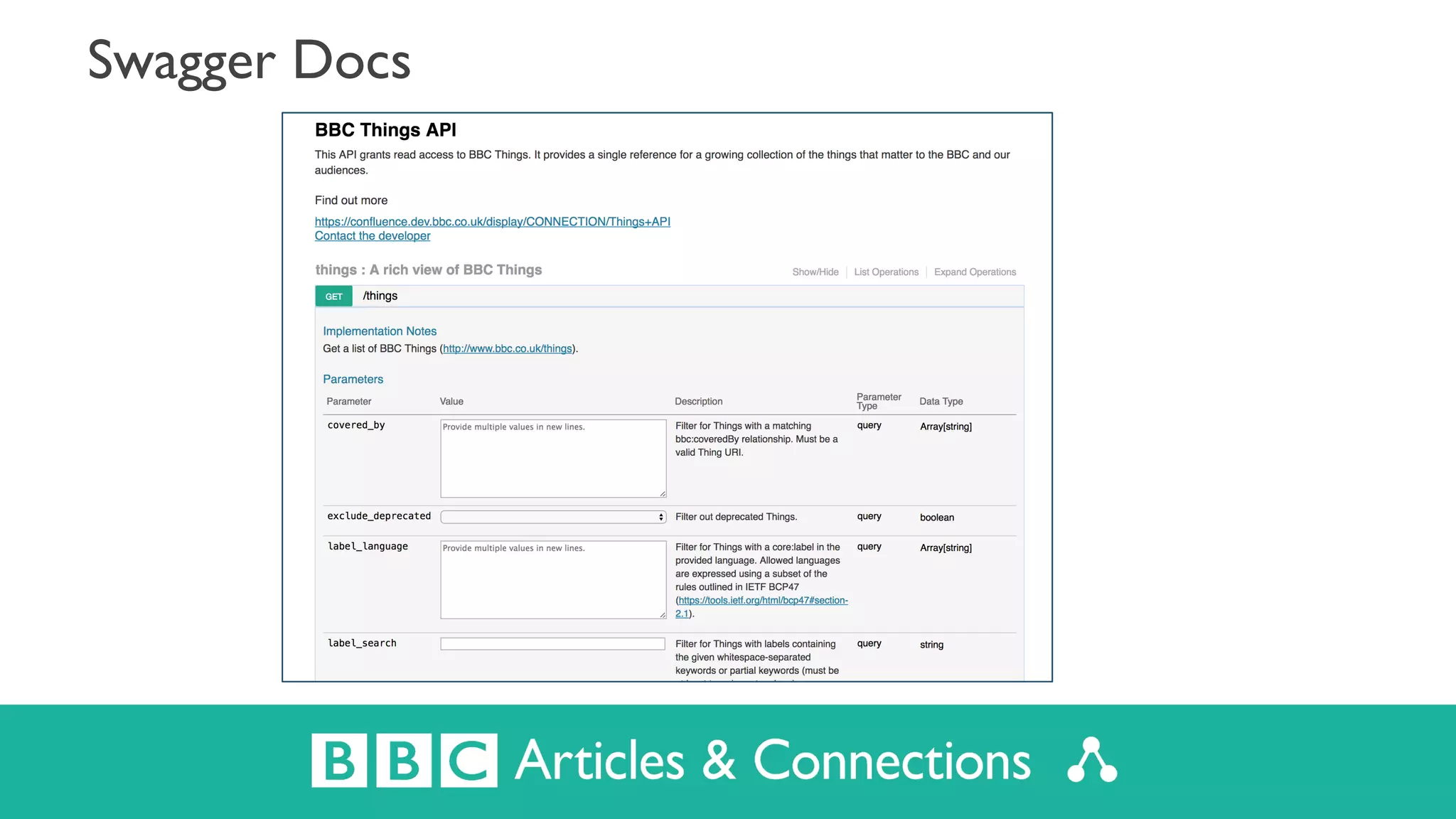Click the covered_by parameter name

356,425
